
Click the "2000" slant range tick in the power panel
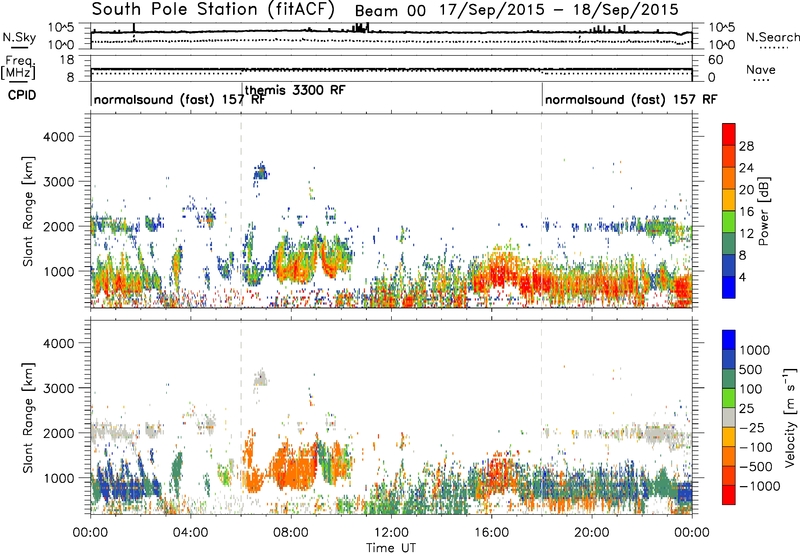click(x=58, y=226)
